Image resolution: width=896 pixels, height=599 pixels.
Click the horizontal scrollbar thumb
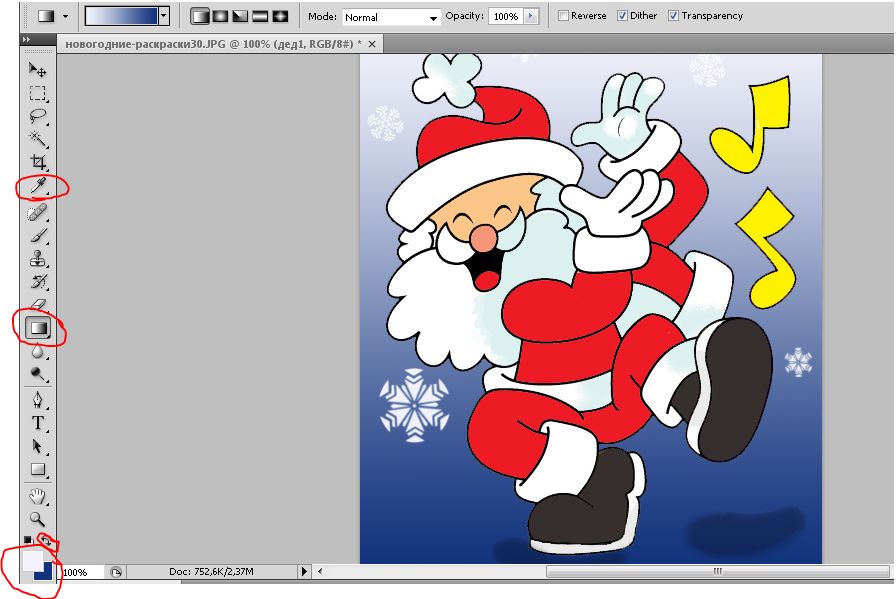717,571
